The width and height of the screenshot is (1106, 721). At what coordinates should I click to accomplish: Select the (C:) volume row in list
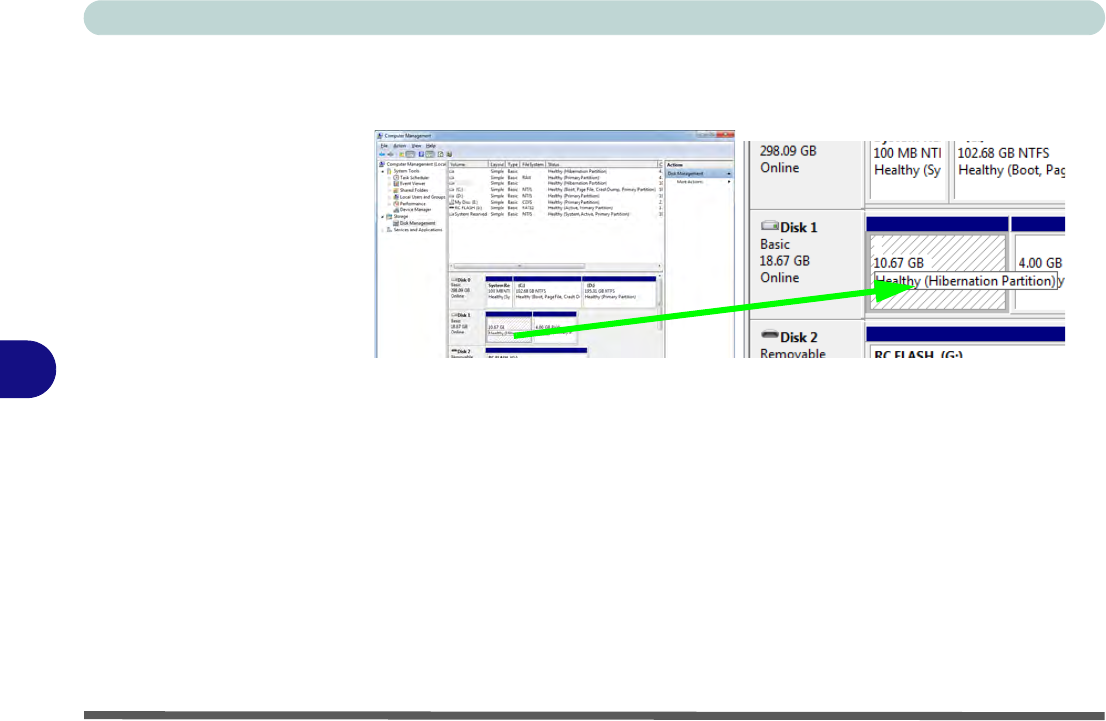click(x=556, y=190)
